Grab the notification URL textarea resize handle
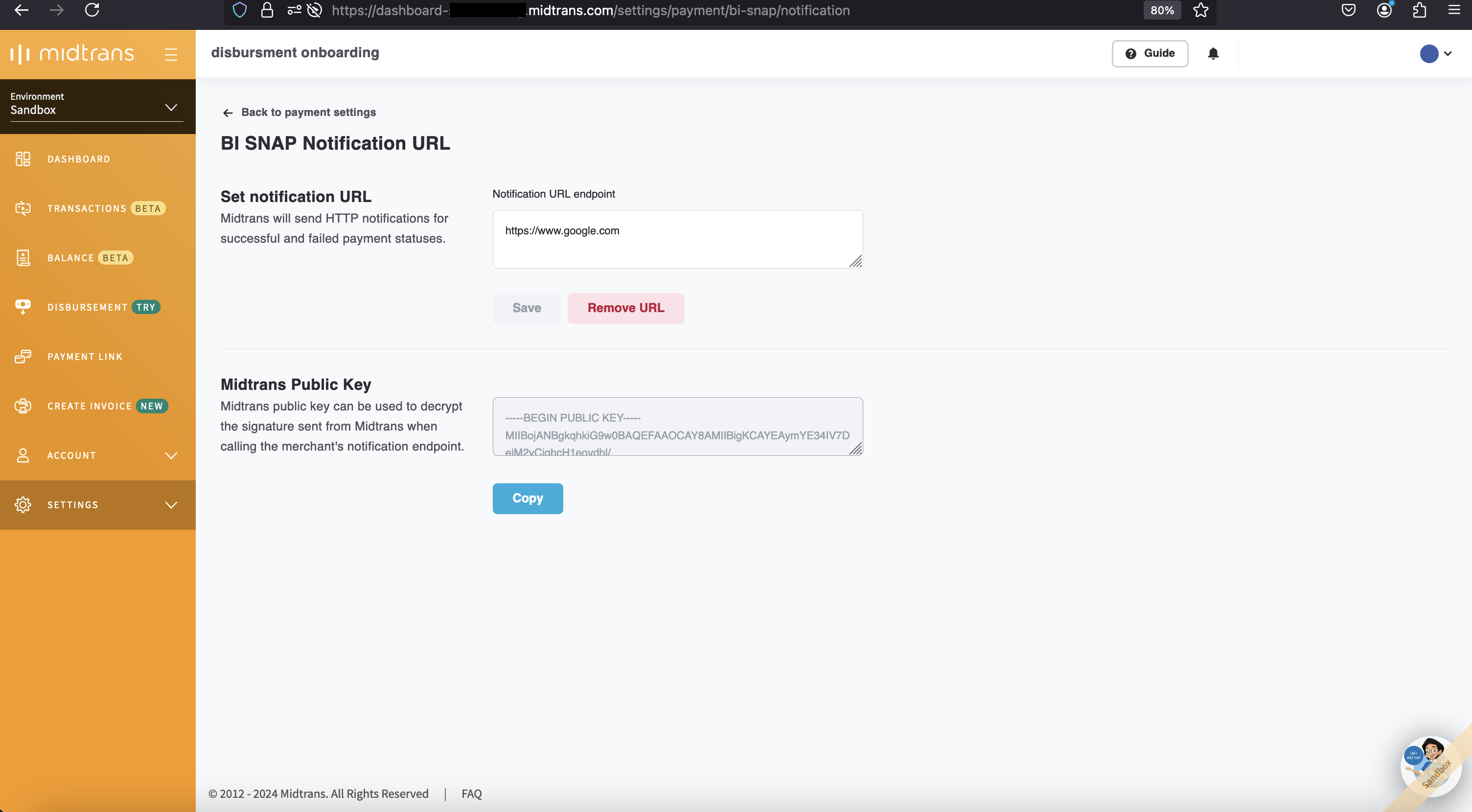Screen dimensions: 1472x812 (855, 261)
